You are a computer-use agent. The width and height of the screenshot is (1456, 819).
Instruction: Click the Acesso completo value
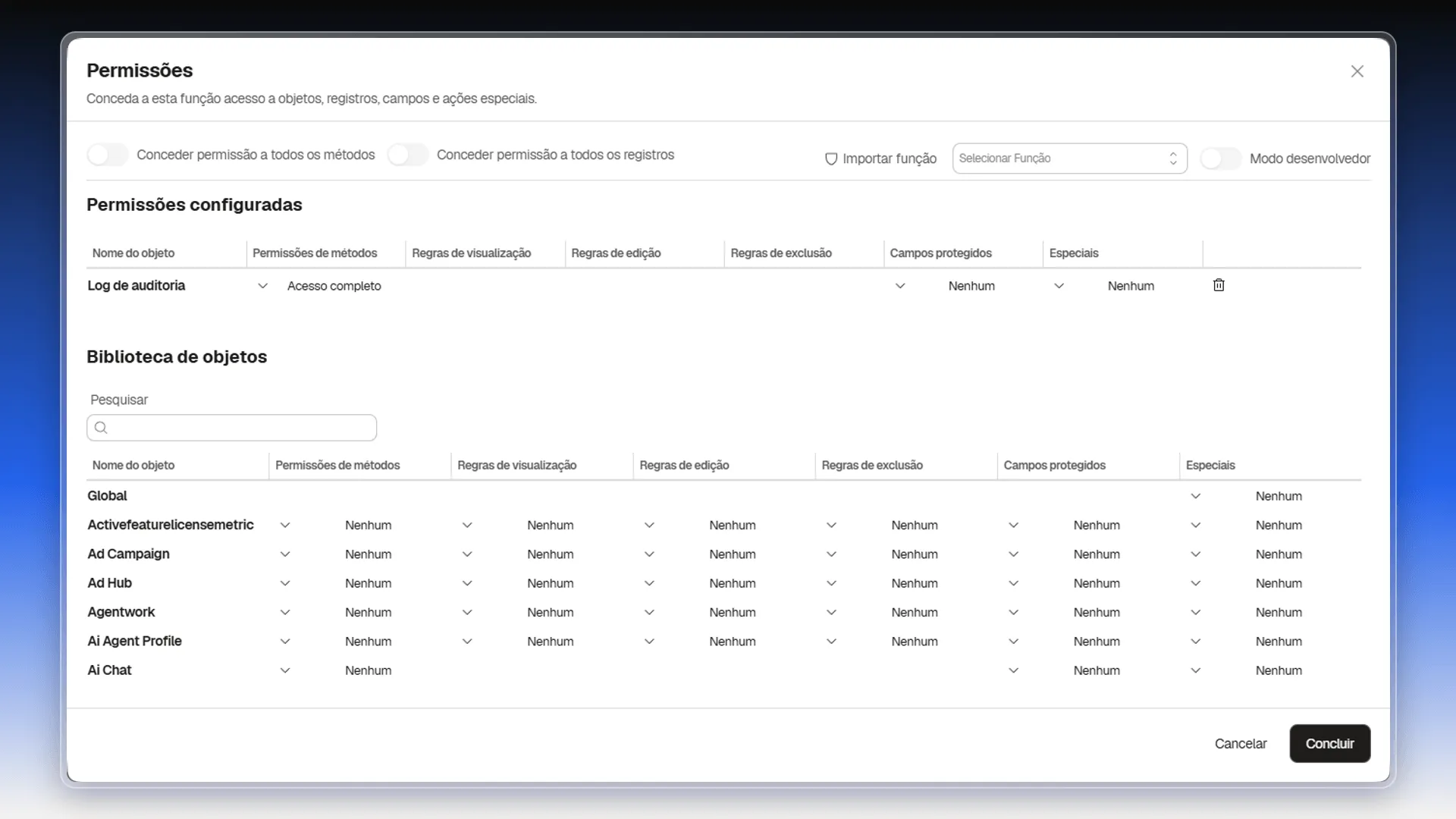pos(334,286)
